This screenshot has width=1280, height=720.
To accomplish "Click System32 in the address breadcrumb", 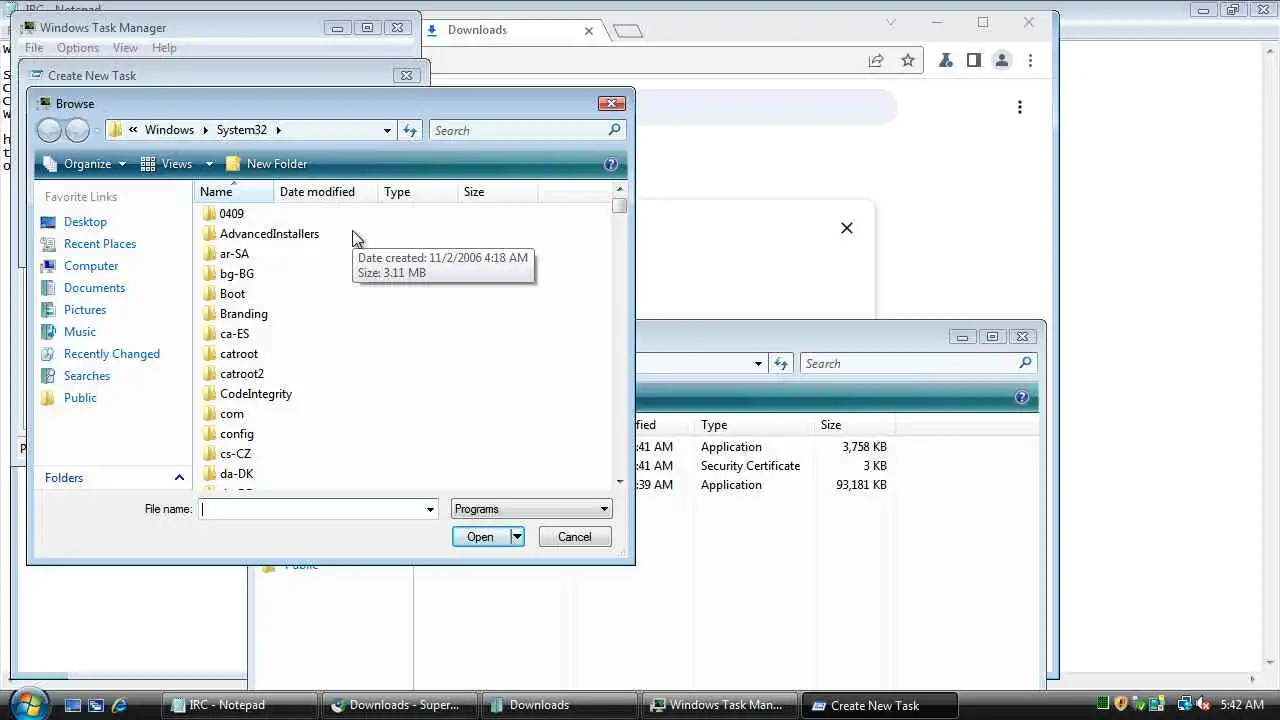I will [242, 130].
